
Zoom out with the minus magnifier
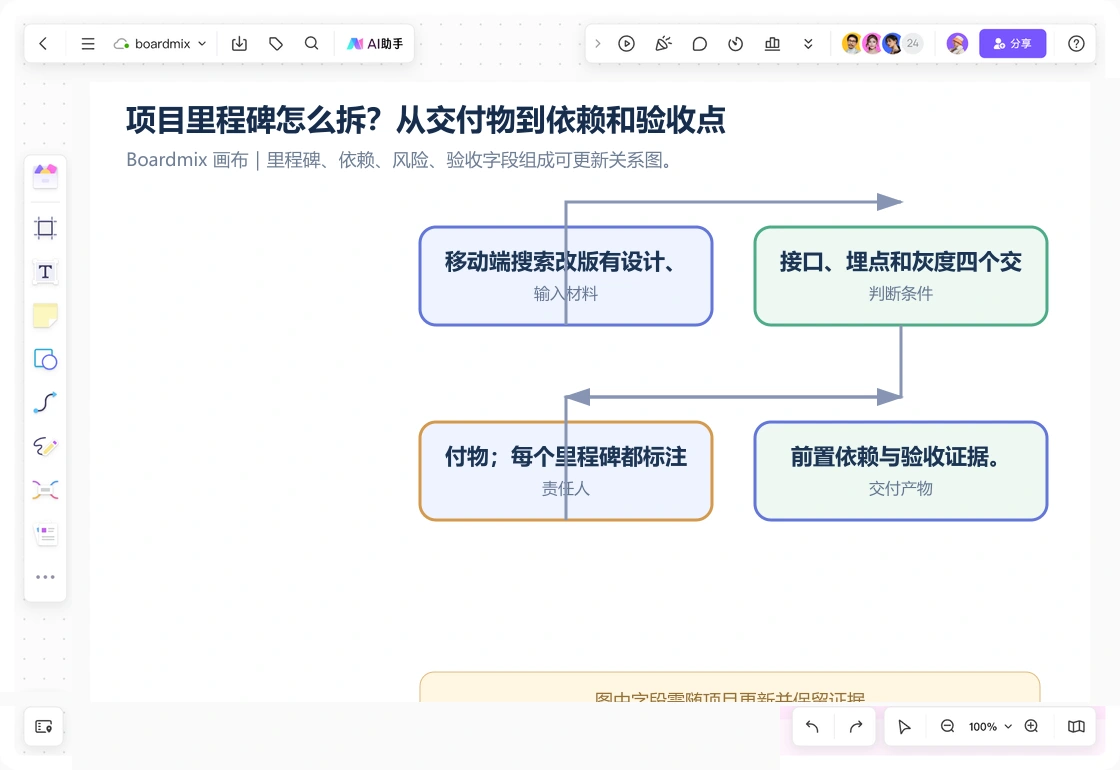[947, 726]
